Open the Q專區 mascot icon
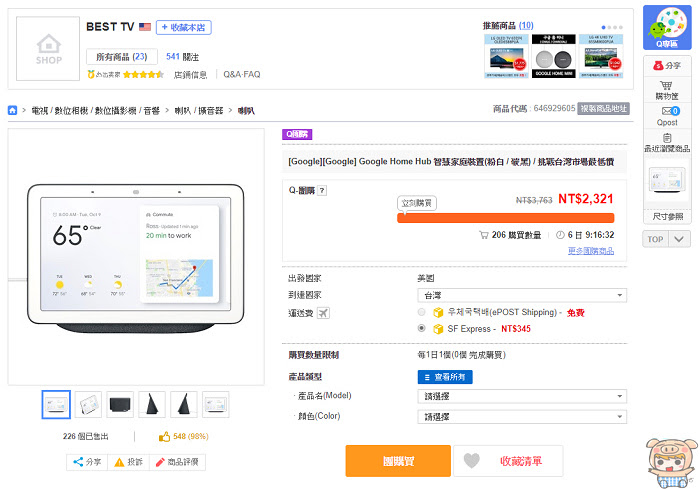700x489 pixels. click(667, 27)
